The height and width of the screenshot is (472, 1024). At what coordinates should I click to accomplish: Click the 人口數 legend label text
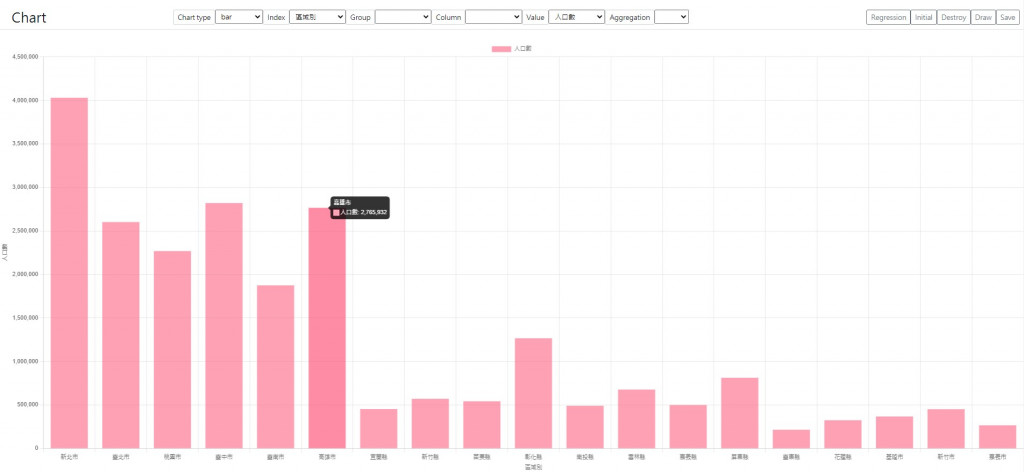point(523,49)
